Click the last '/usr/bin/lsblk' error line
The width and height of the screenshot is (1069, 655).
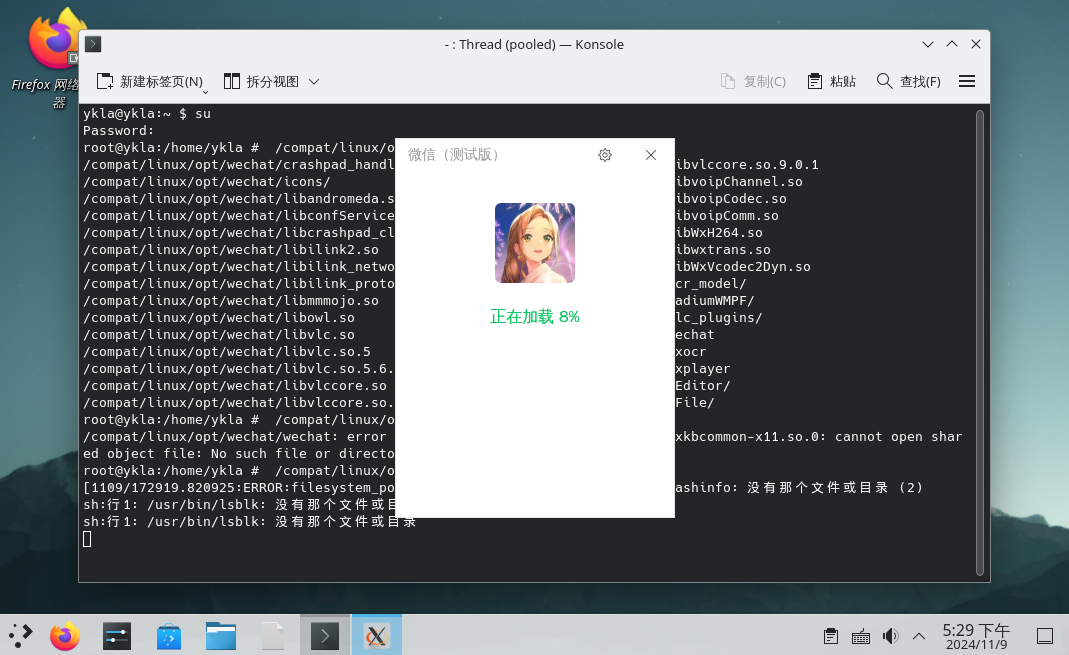pyautogui.click(x=250, y=522)
